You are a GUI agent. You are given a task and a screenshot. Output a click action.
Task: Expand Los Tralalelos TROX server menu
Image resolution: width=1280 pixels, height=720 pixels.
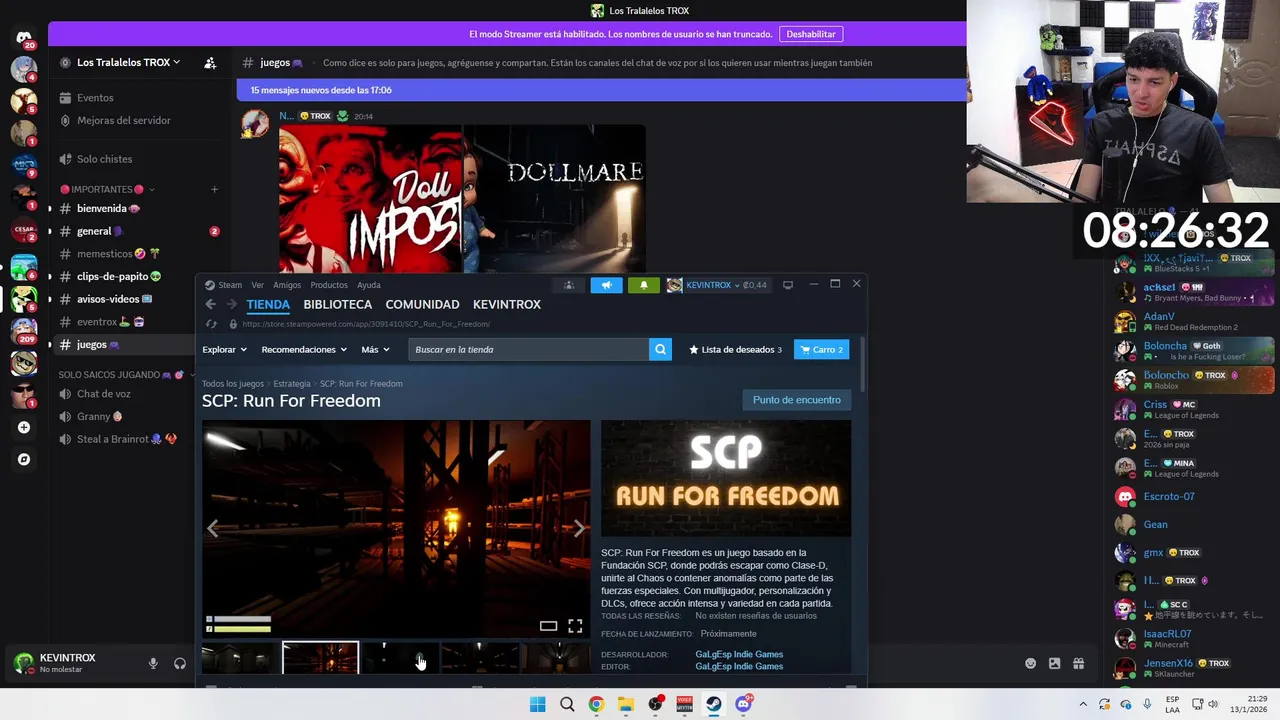[x=129, y=62]
